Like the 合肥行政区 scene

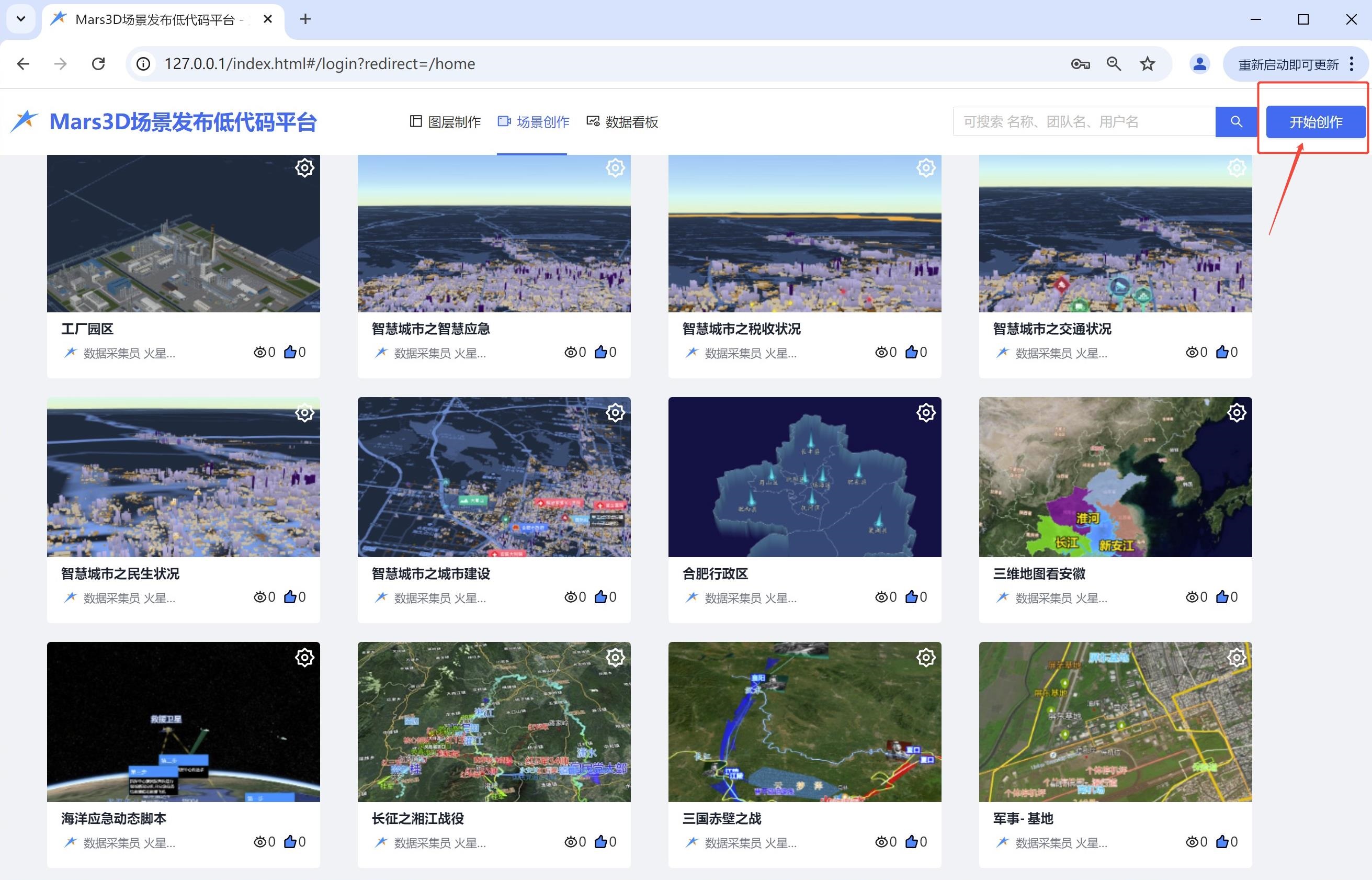(x=912, y=597)
